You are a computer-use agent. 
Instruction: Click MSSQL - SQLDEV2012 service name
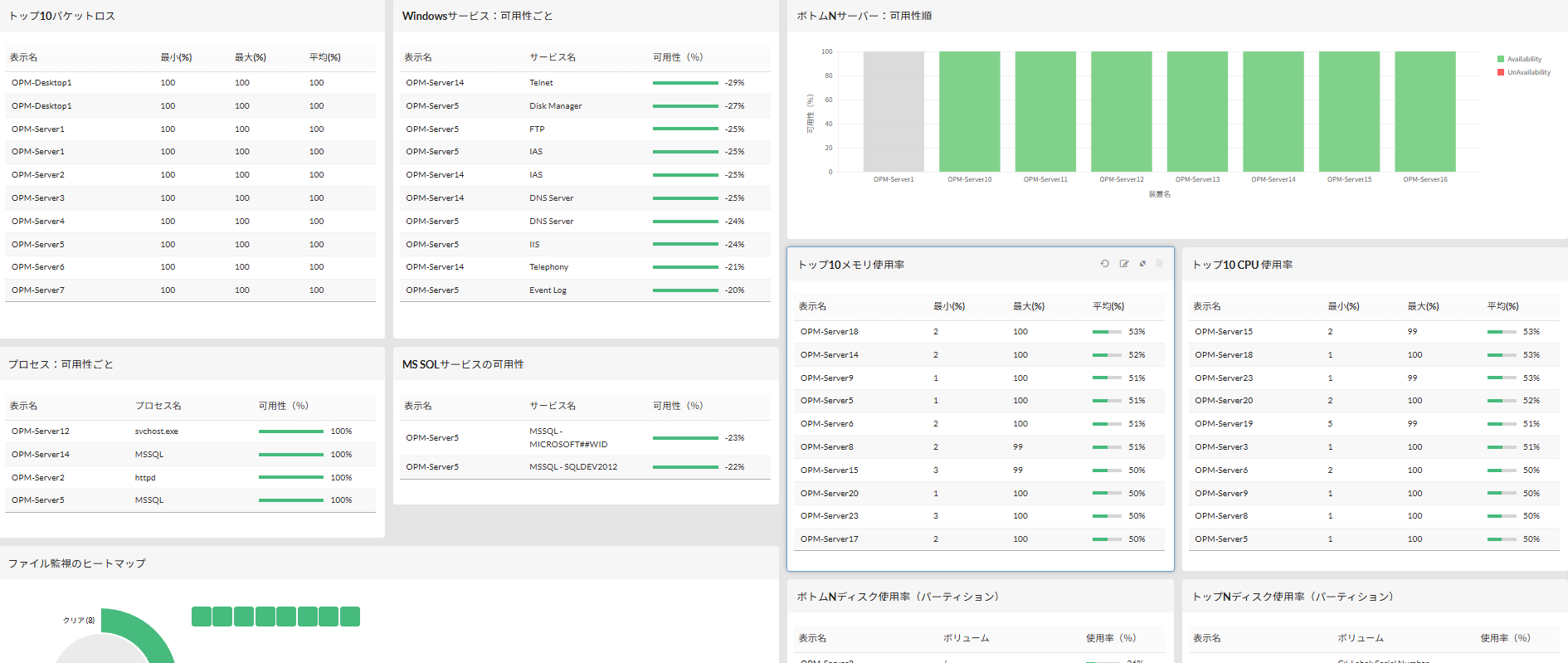(573, 467)
